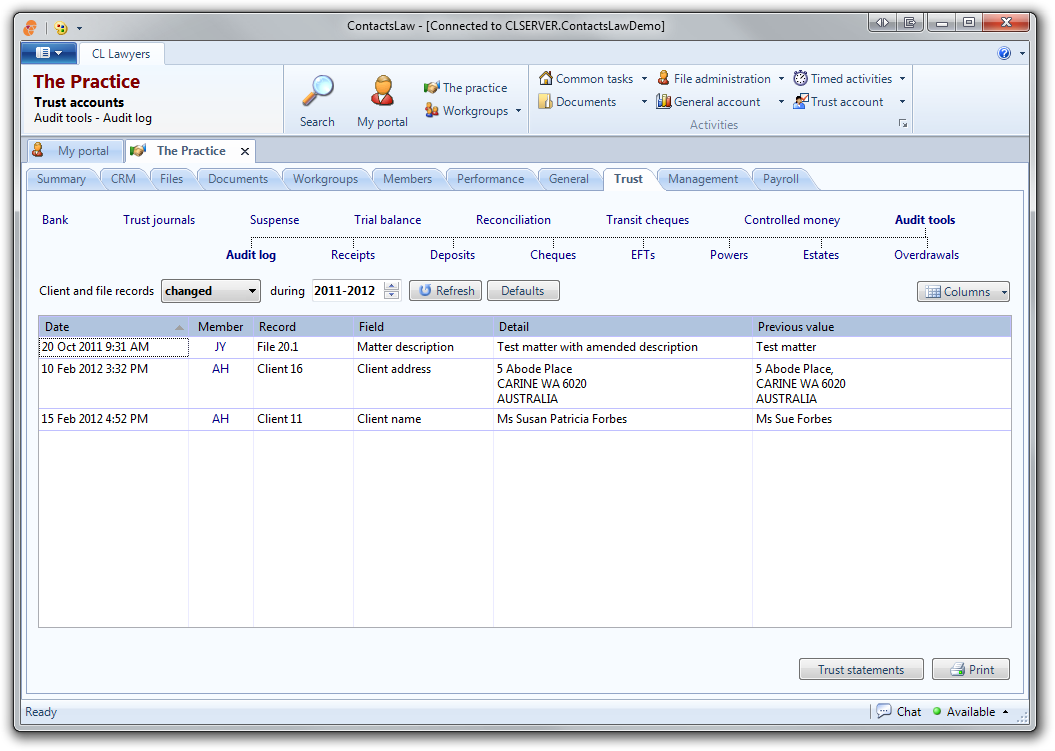The height and width of the screenshot is (751, 1055).
Task: Select the '15 Feb 2012 4:52 PM' date cell
Action: coord(114,419)
